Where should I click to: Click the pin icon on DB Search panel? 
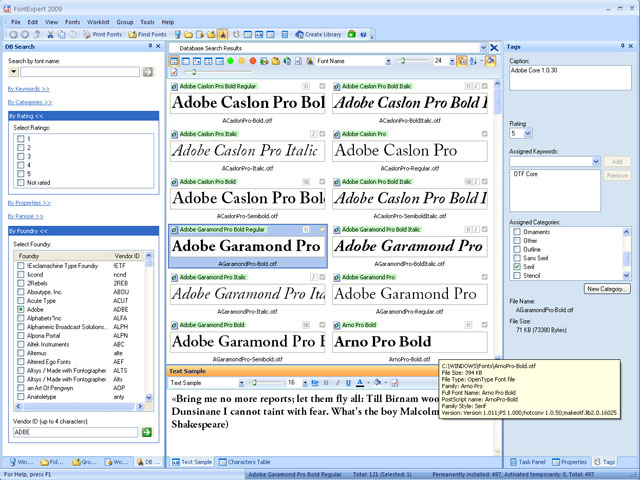150,47
